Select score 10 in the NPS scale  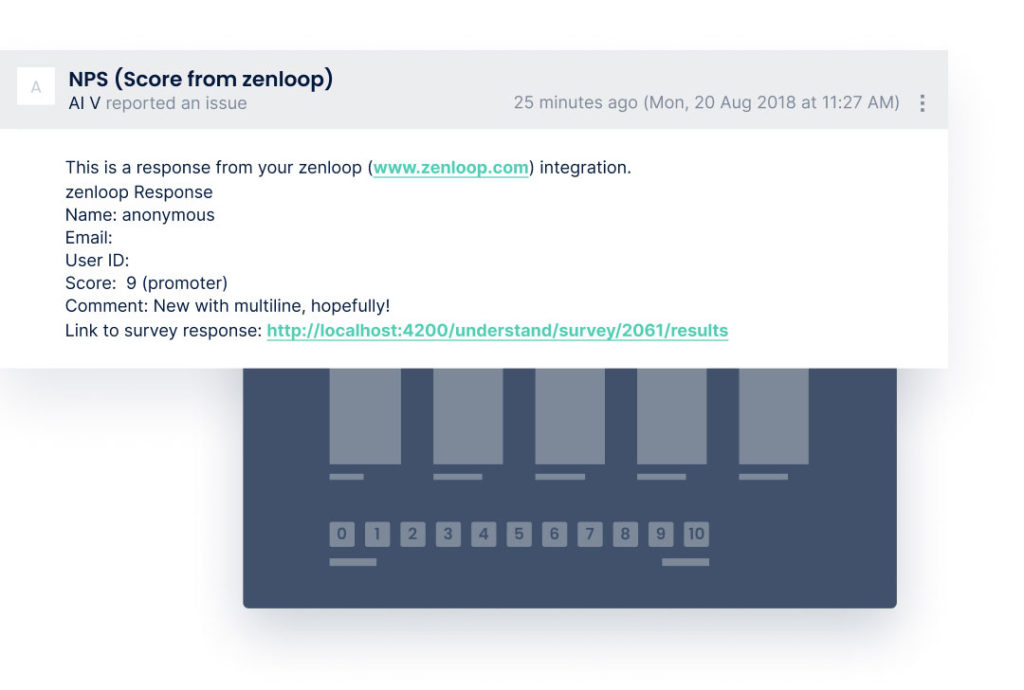click(x=698, y=534)
